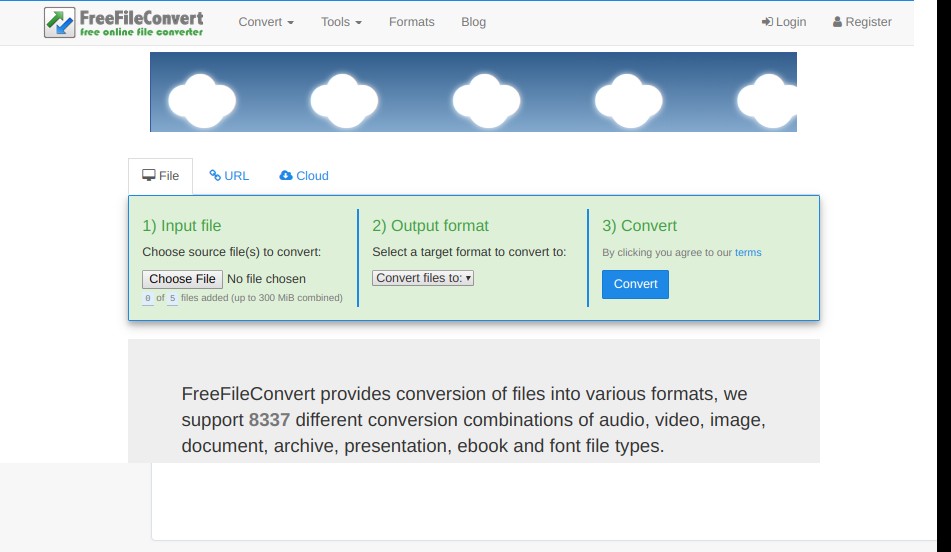Screen dimensions: 951x552
Task: Click the FreeFileConvert logo arrows icon
Action: 59,22
